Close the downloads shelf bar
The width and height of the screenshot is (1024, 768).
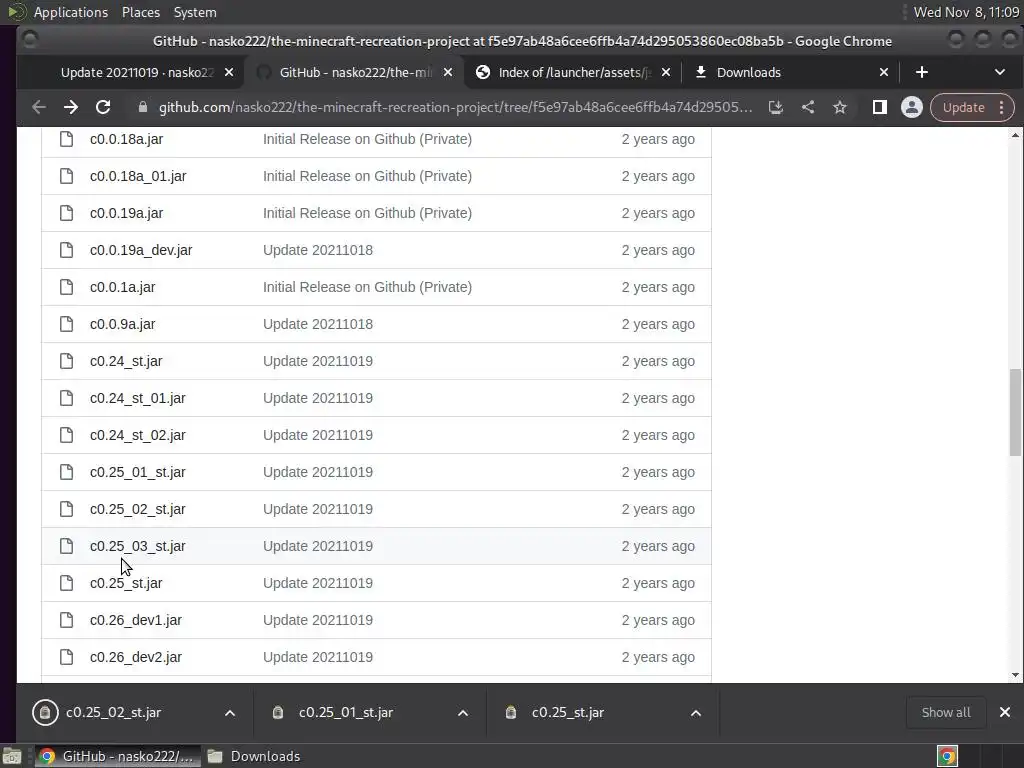click(1004, 712)
